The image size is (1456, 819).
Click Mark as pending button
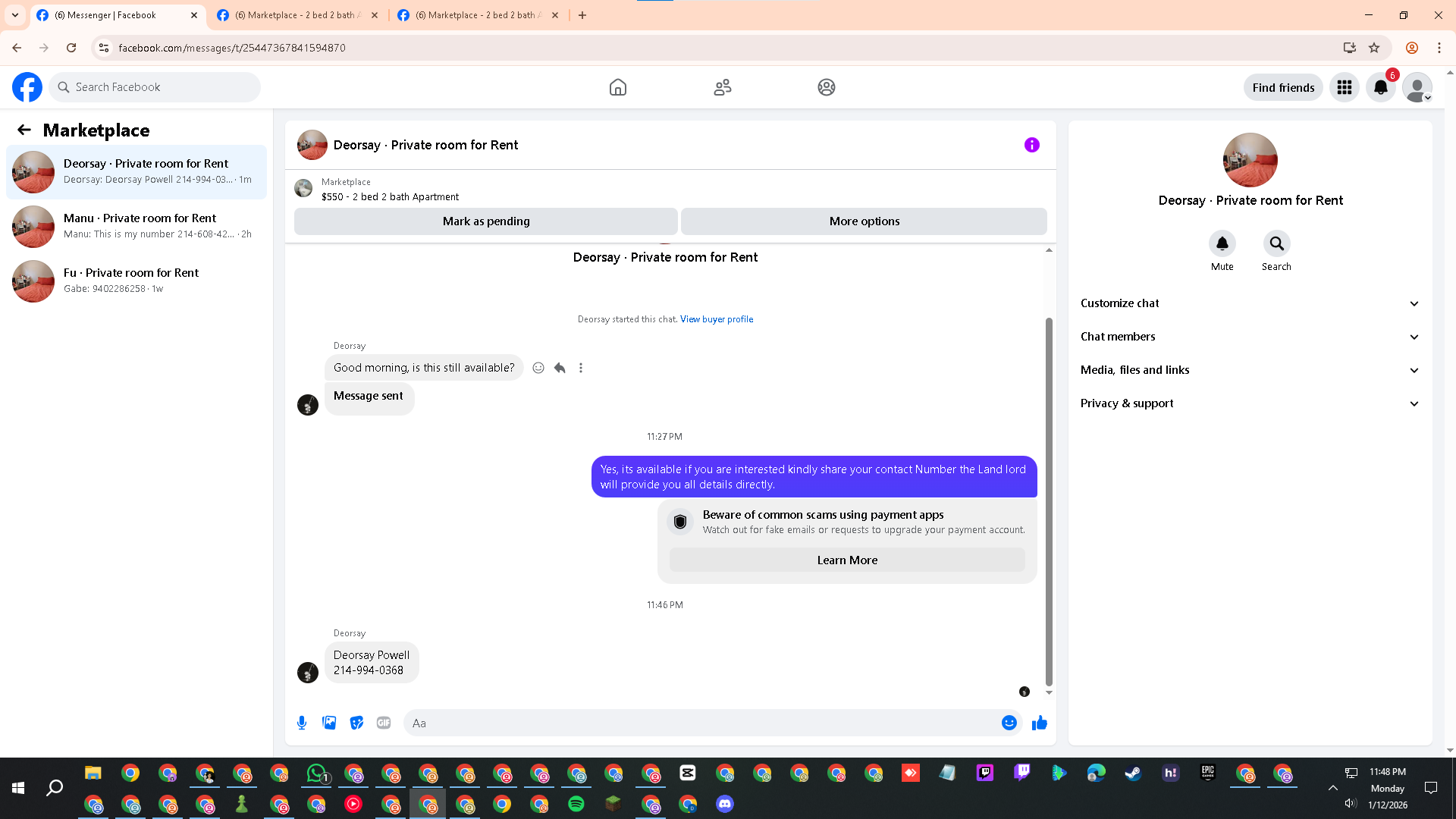tap(486, 221)
